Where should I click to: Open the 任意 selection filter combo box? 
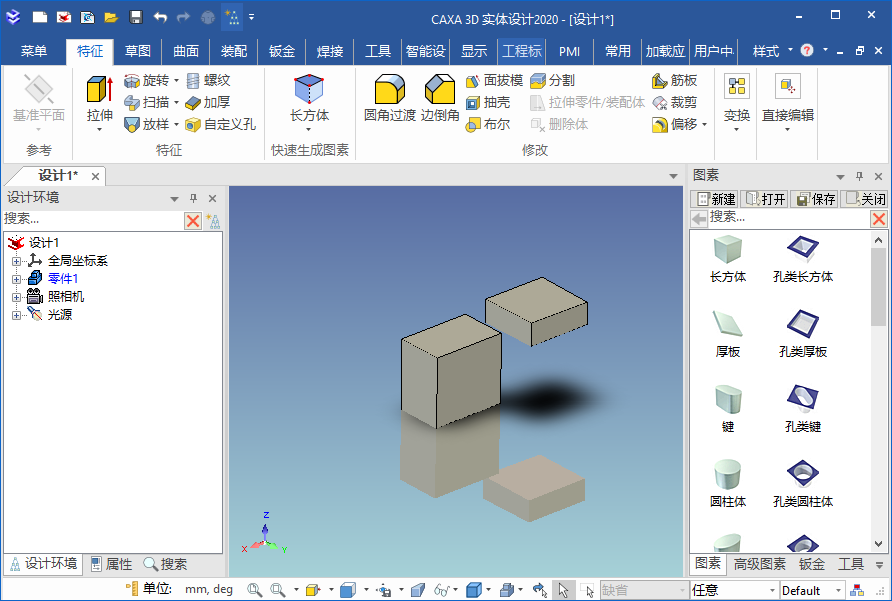point(734,590)
